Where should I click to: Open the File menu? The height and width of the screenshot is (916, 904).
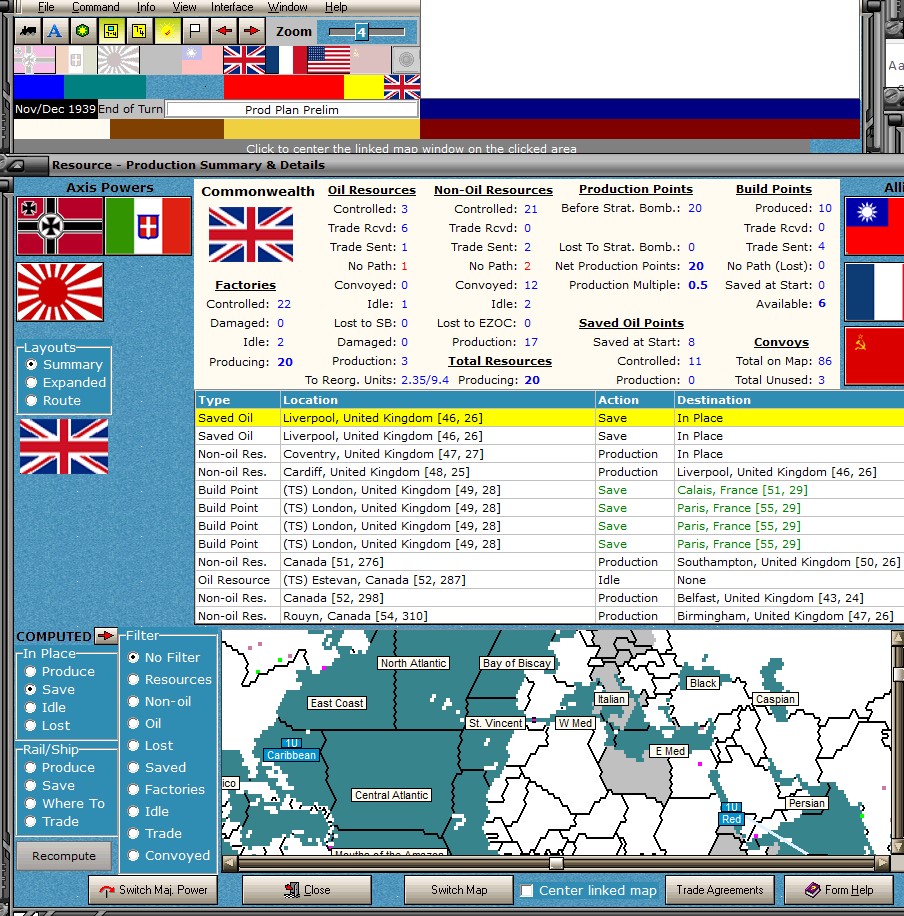click(46, 7)
